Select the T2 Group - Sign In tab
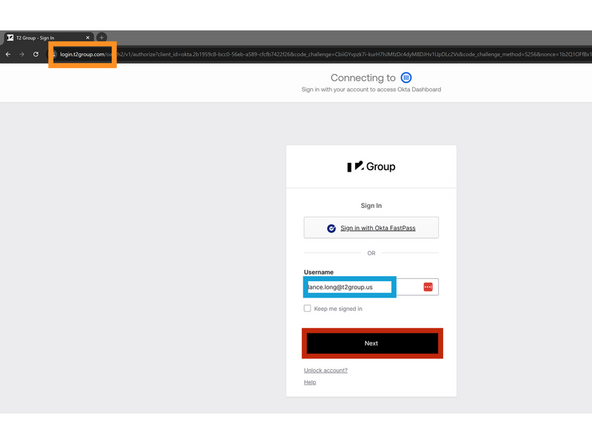The height and width of the screenshot is (444, 592). coord(48,38)
